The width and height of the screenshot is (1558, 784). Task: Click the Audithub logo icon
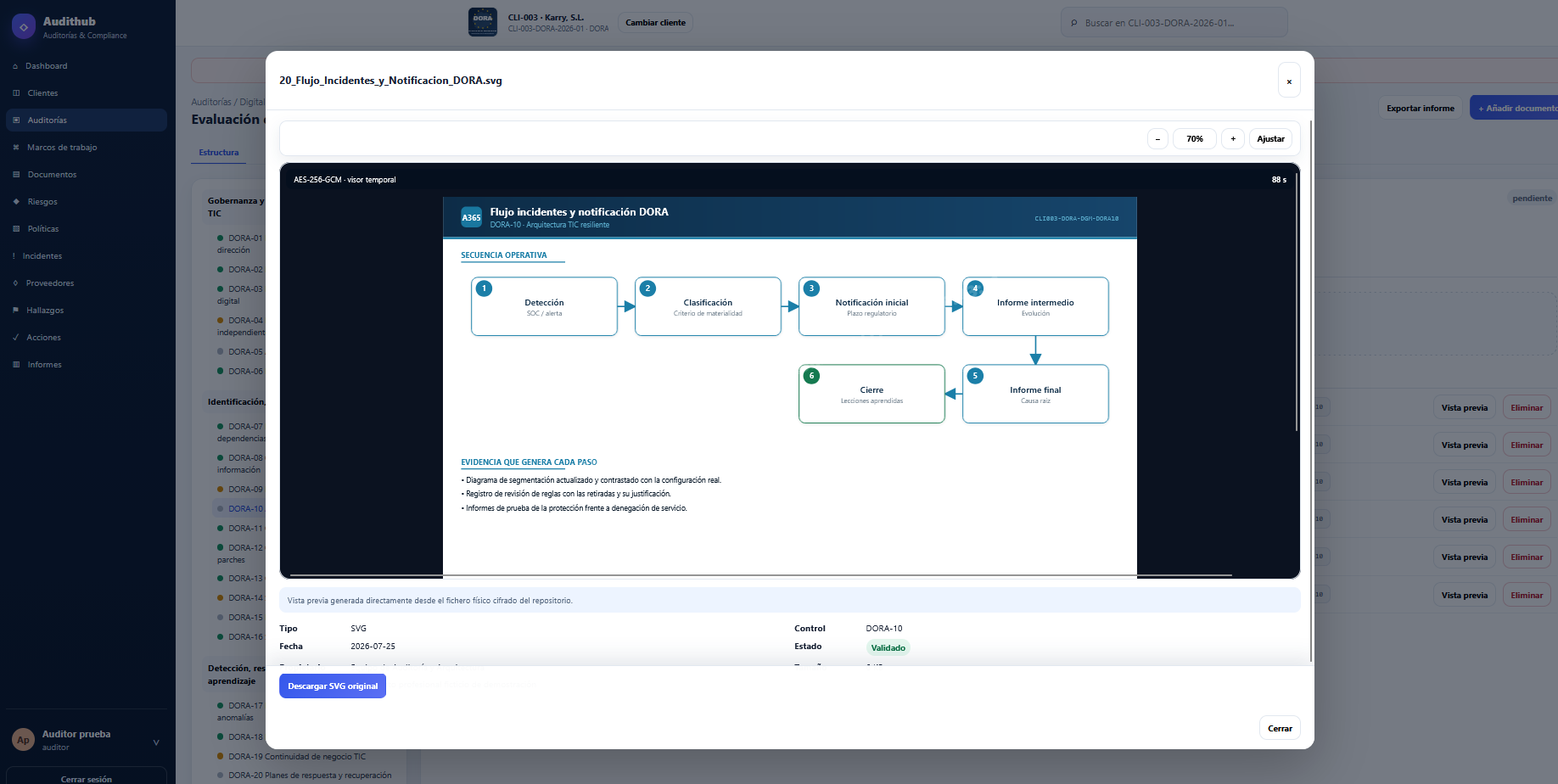pyautogui.click(x=24, y=27)
